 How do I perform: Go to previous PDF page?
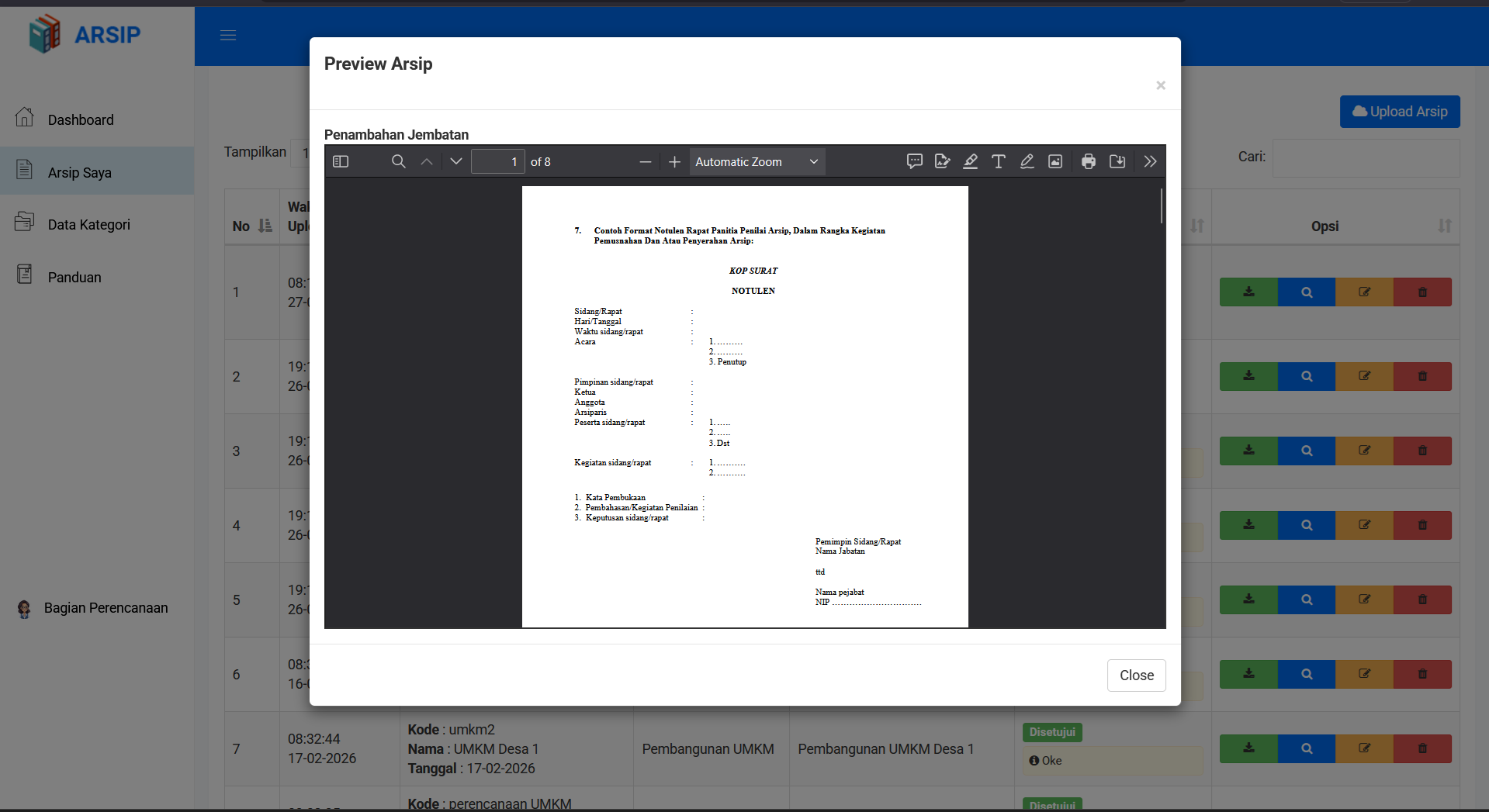point(427,161)
